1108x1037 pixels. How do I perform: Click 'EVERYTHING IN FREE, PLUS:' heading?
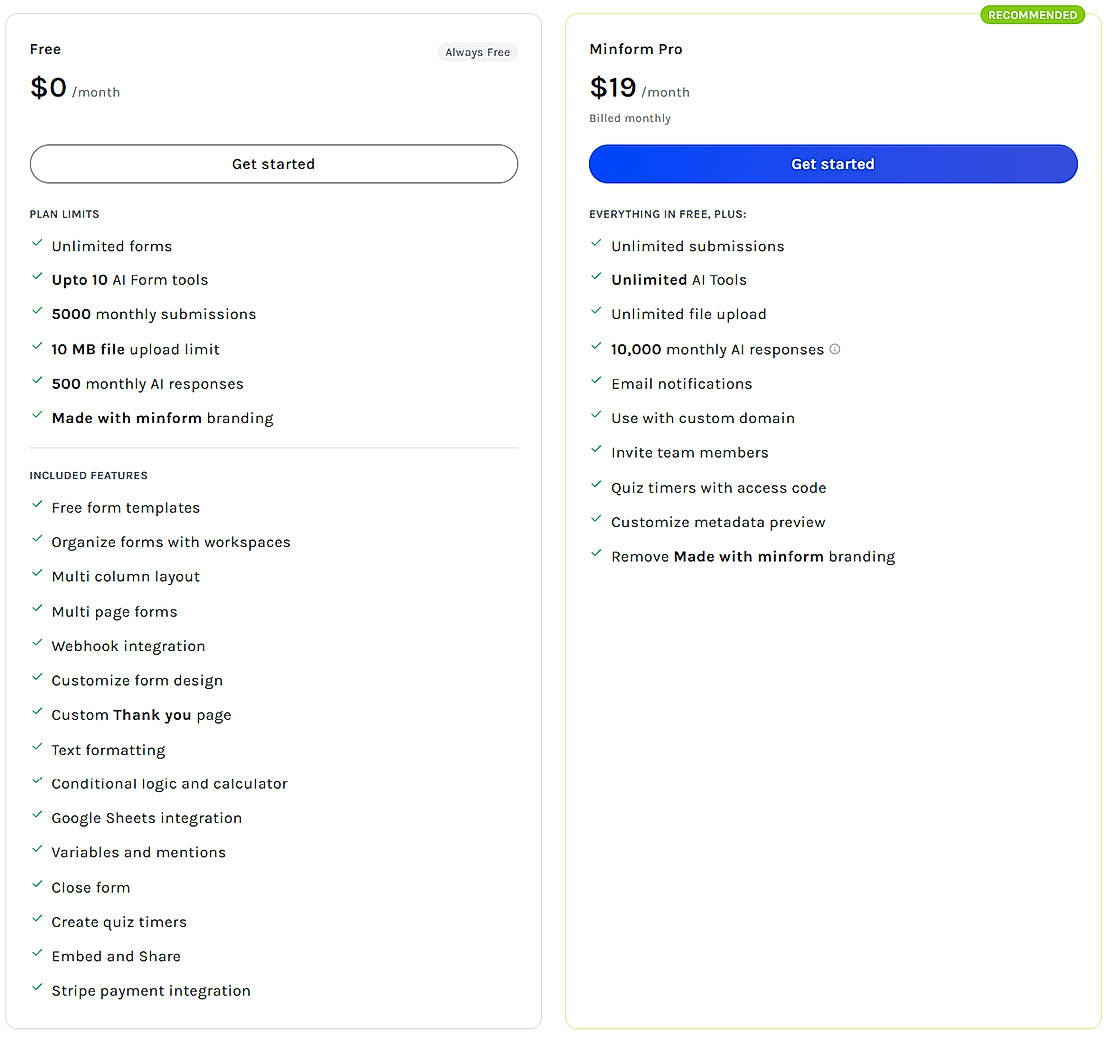coord(668,214)
